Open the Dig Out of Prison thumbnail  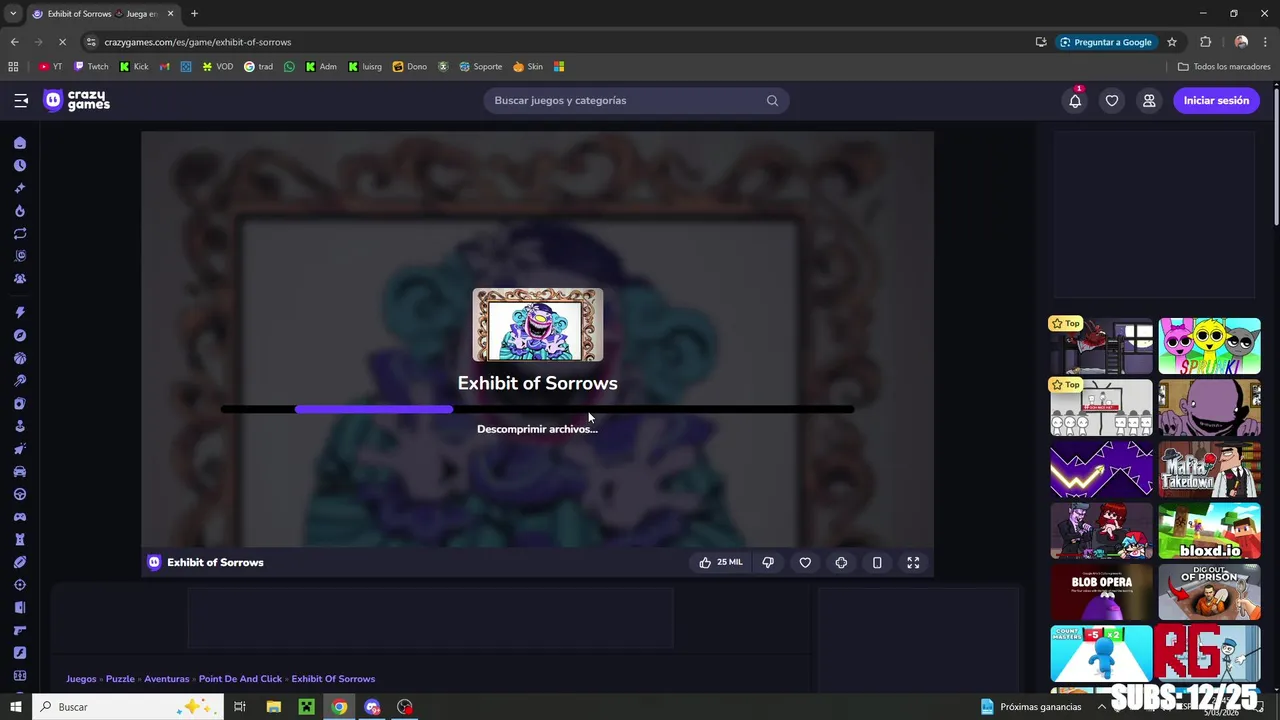point(1209,592)
